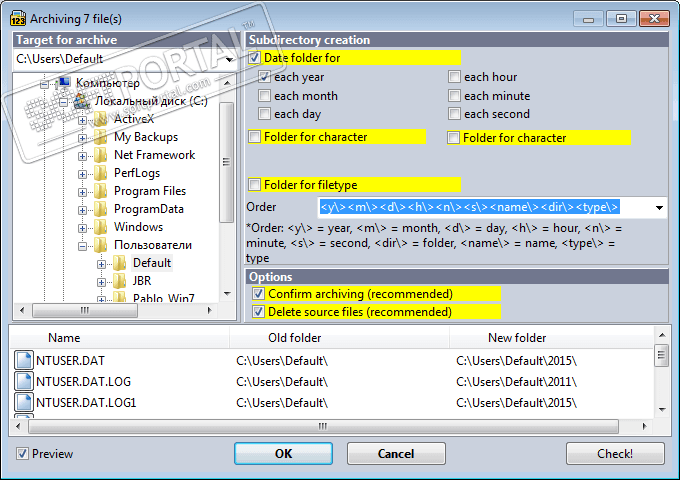This screenshot has width=680, height=480.
Task: Click the NTUSER.DAT file icon
Action: tap(24, 360)
